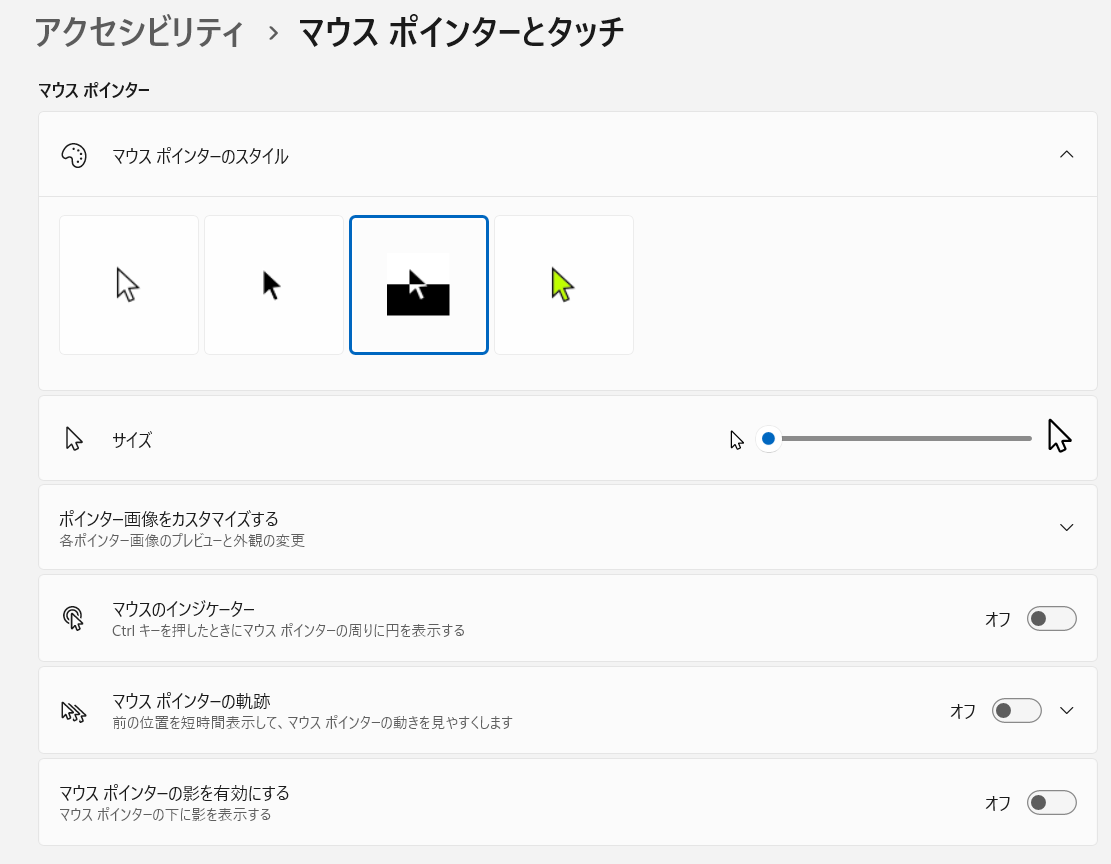Viewport: 1111px width, 864px height.
Task: Click the small pointer icon left of slider
Action: 737,440
